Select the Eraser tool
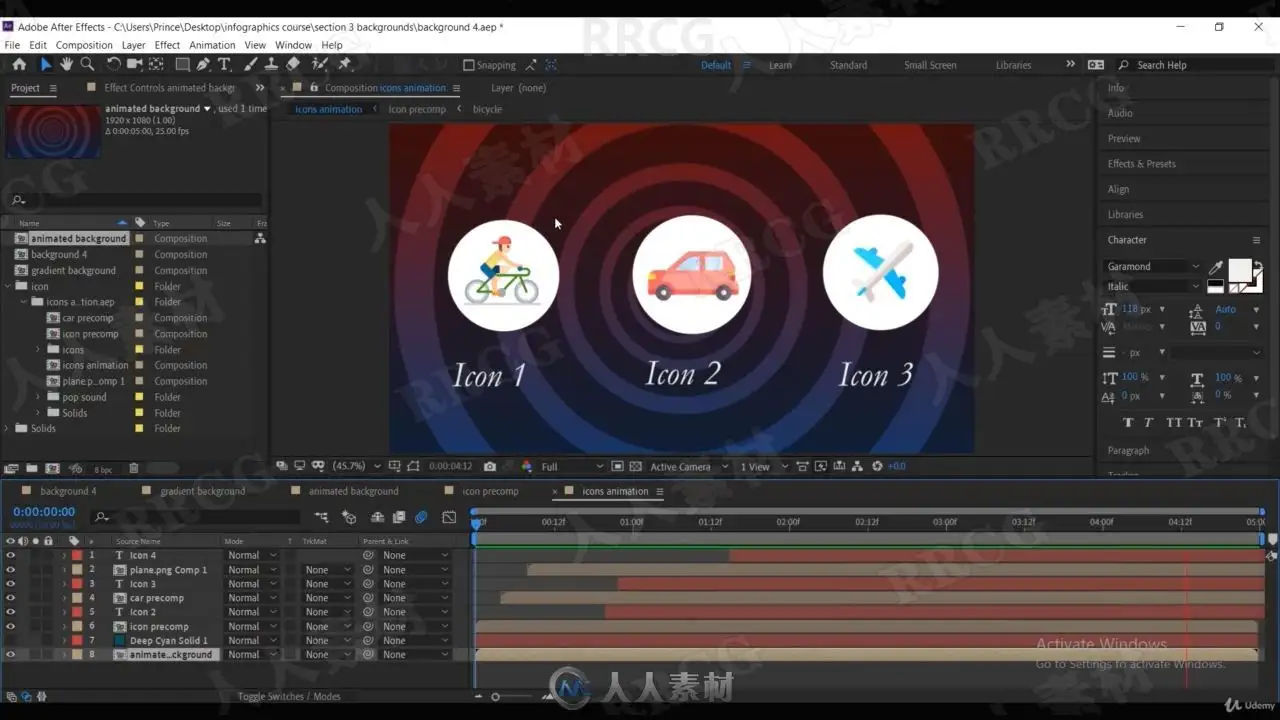 [293, 64]
